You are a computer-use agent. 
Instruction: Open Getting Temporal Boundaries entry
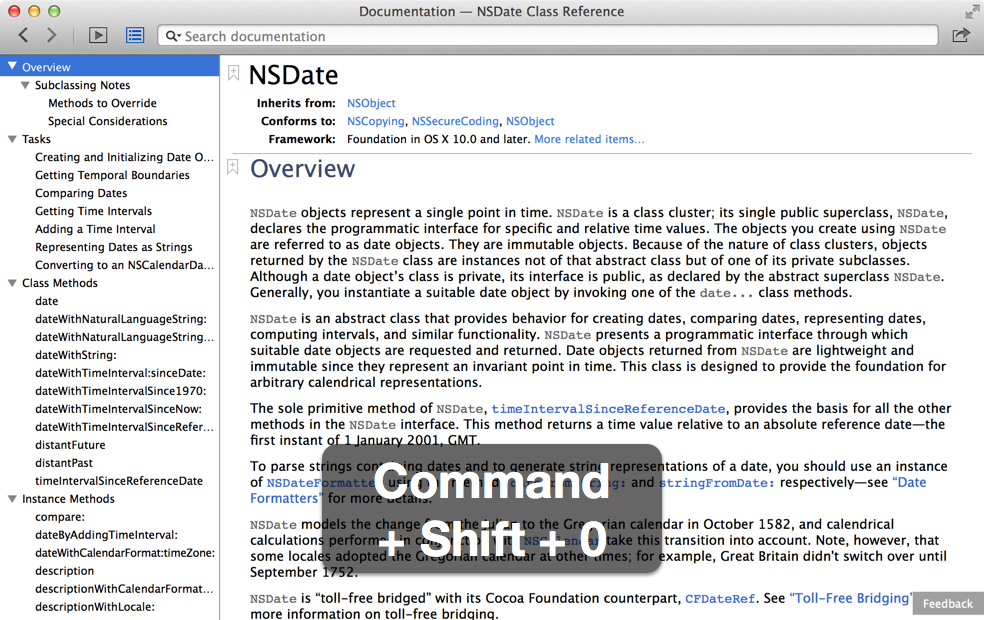pyautogui.click(x=112, y=175)
